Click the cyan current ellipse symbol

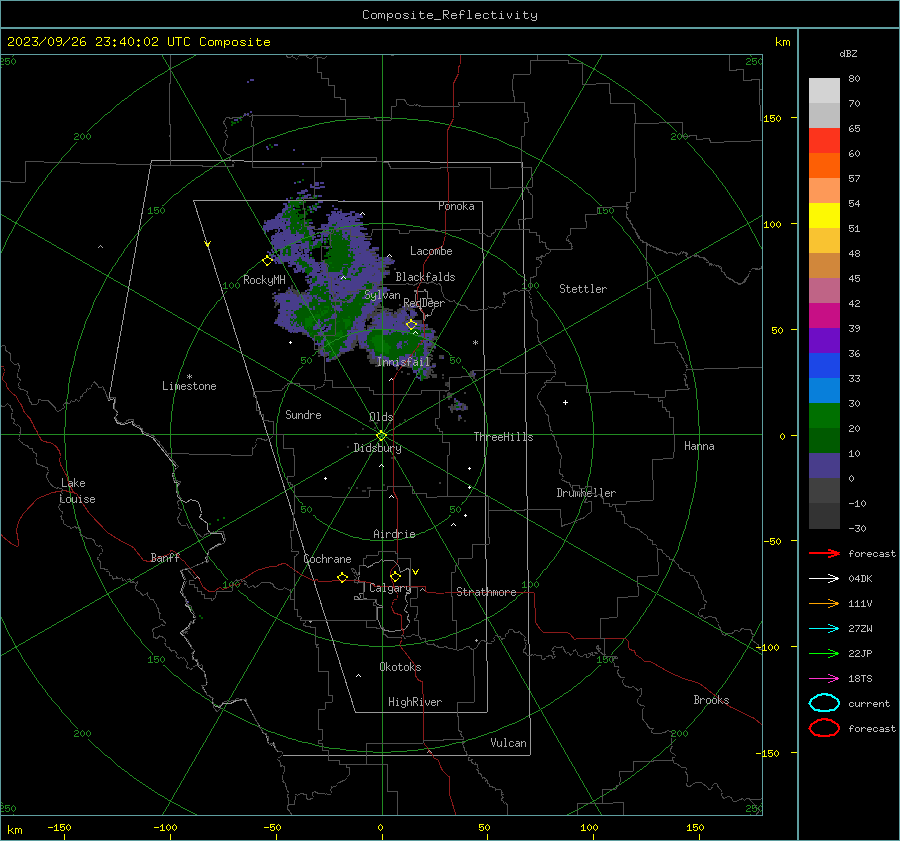[x=824, y=703]
